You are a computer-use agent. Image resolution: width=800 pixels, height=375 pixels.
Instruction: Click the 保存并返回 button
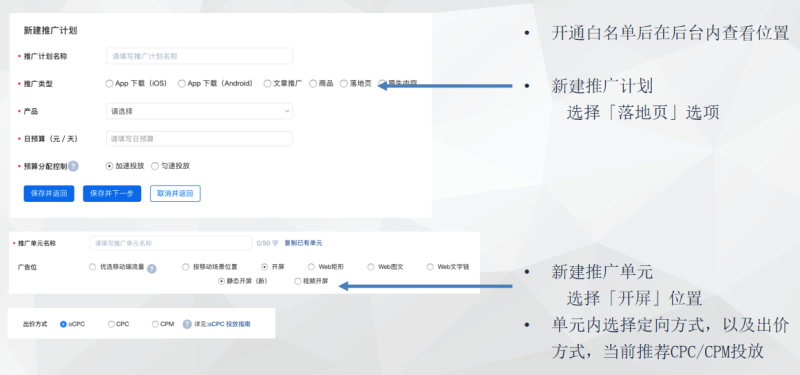(x=49, y=194)
